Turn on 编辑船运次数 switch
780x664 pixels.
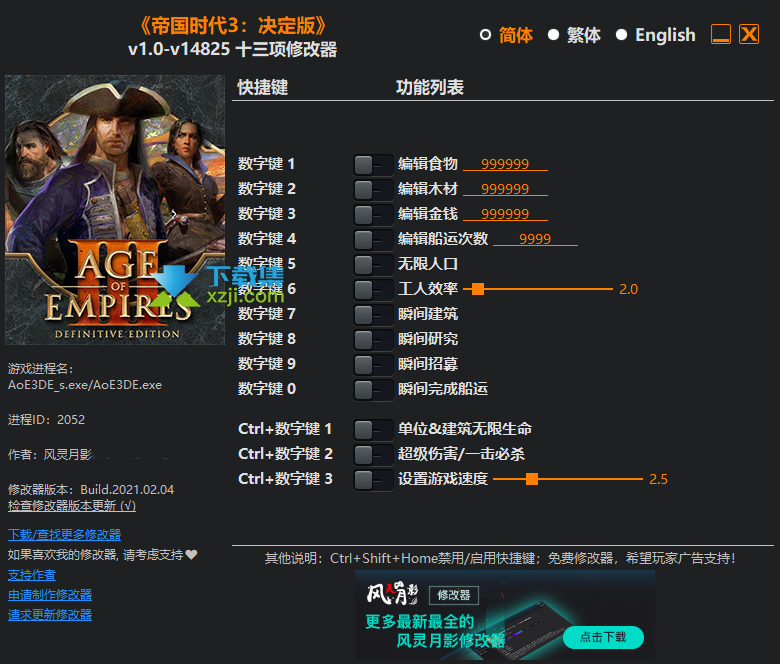[373, 240]
